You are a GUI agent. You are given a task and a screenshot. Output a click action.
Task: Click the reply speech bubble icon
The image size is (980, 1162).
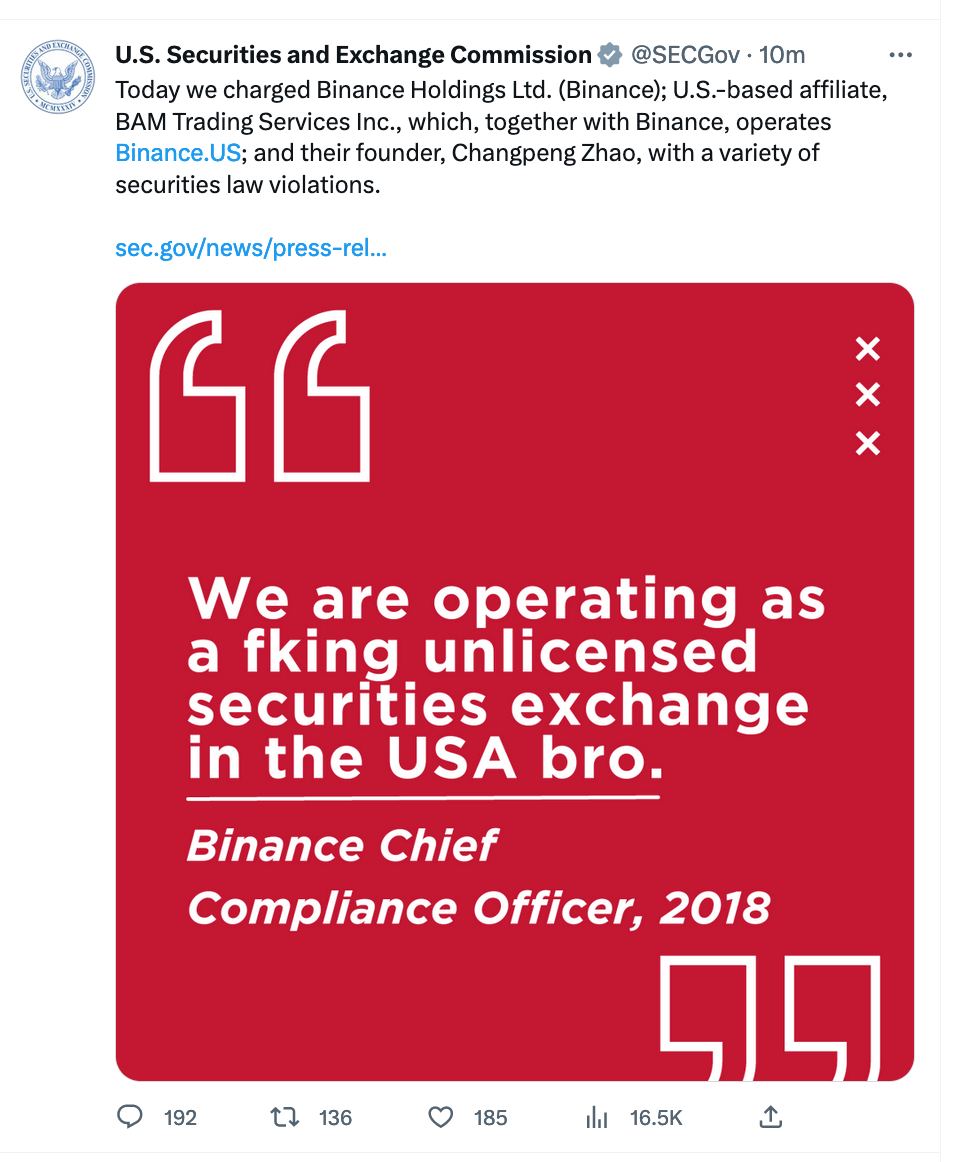pos(130,1116)
